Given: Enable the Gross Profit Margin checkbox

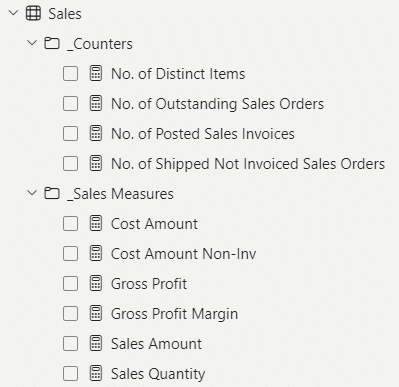Looking at the screenshot, I should point(70,314).
